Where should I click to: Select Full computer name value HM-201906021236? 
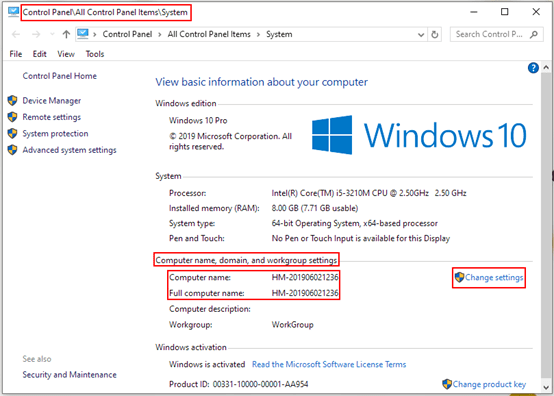point(305,293)
